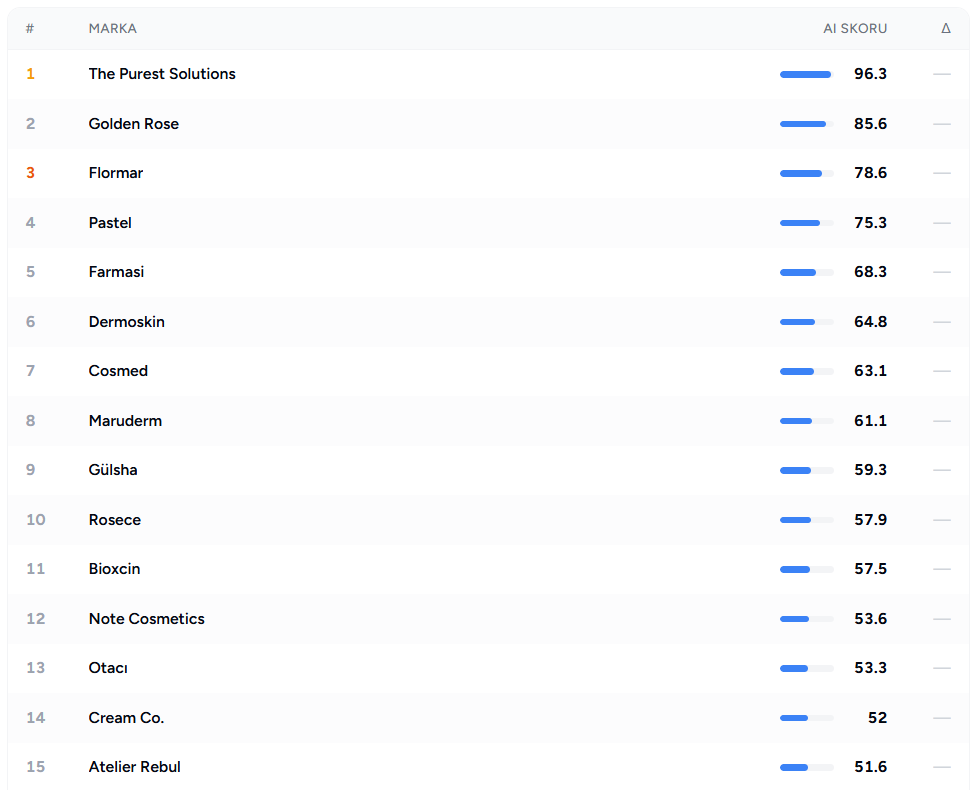
Task: Click Flormar score progress bar
Action: click(806, 174)
